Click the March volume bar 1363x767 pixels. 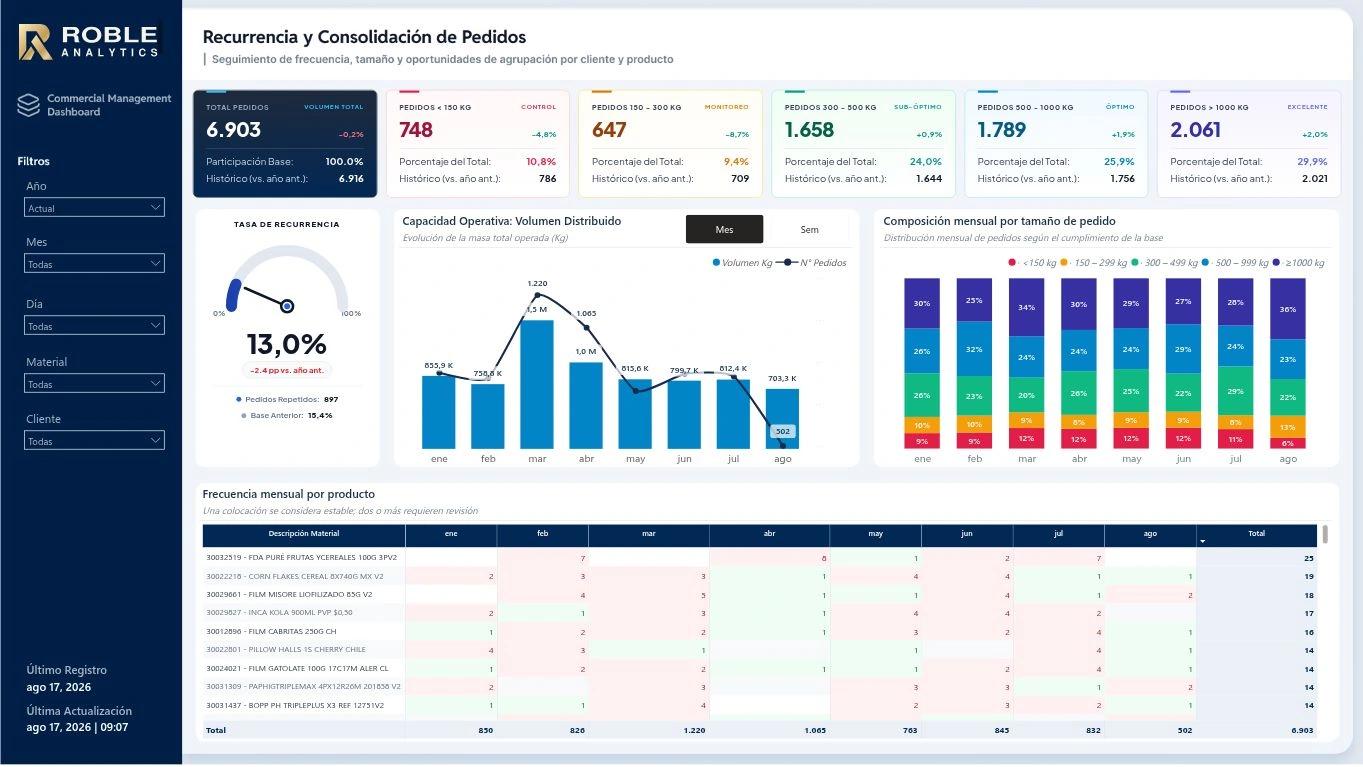pyautogui.click(x=537, y=384)
